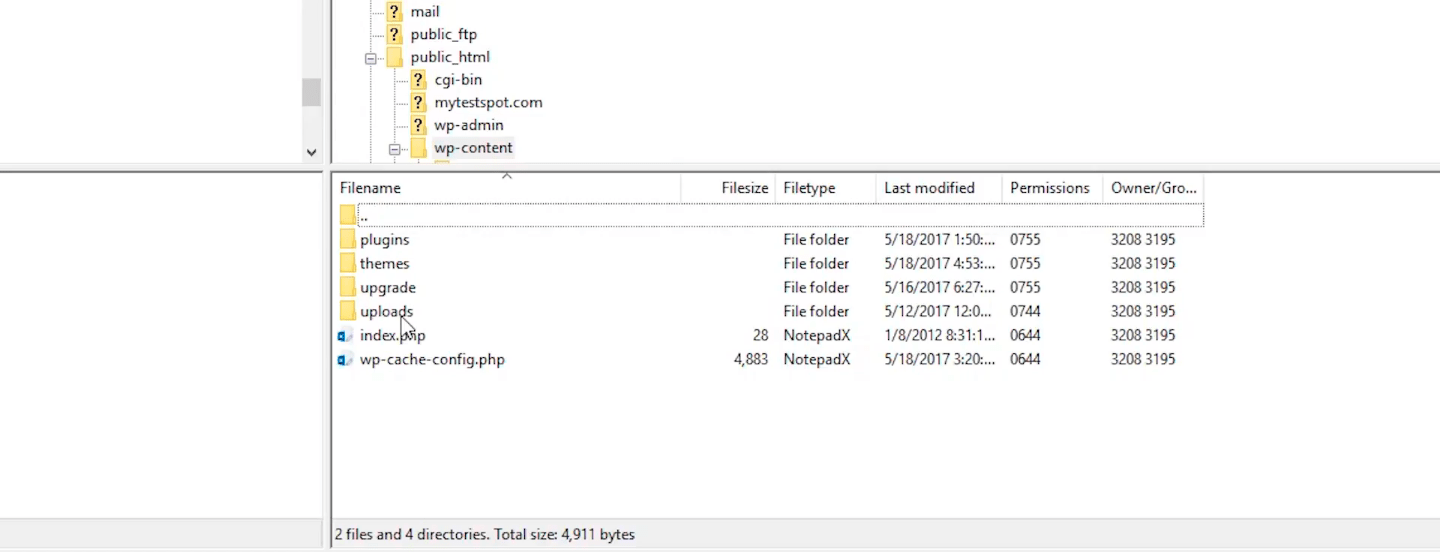Click the public_ftp folder question-mark icon

pos(394,34)
